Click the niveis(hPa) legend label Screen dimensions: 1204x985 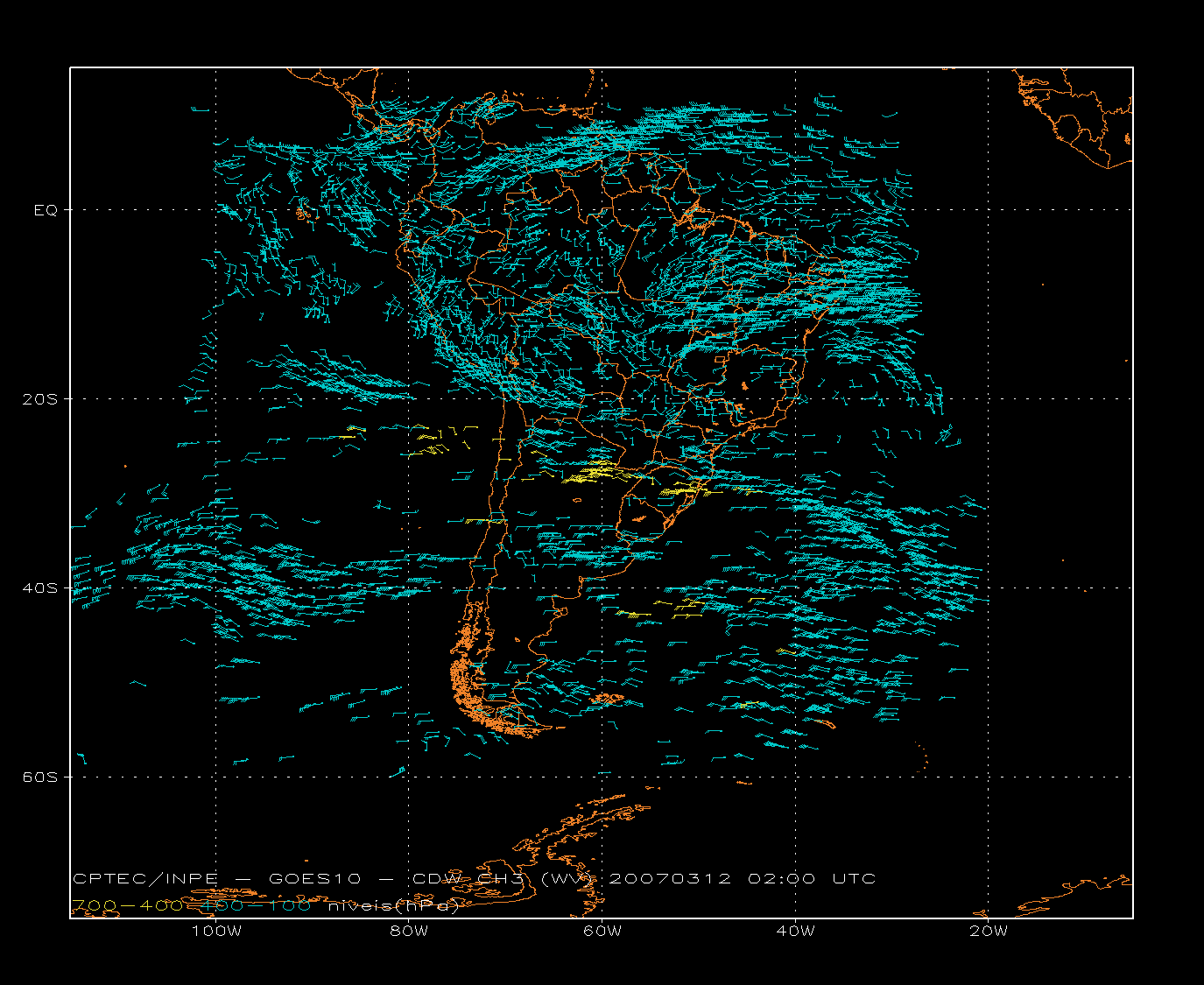[x=393, y=905]
